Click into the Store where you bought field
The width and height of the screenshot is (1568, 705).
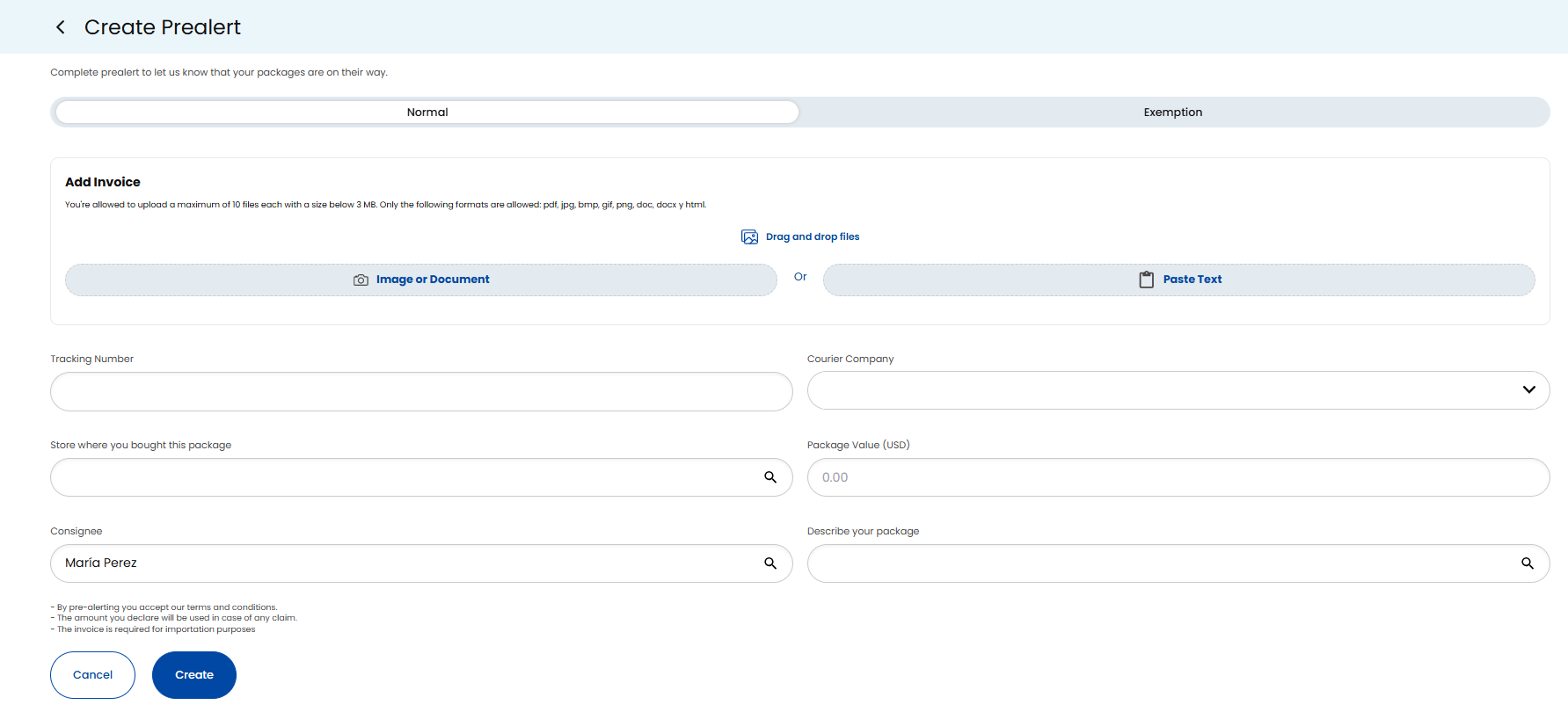coord(421,477)
